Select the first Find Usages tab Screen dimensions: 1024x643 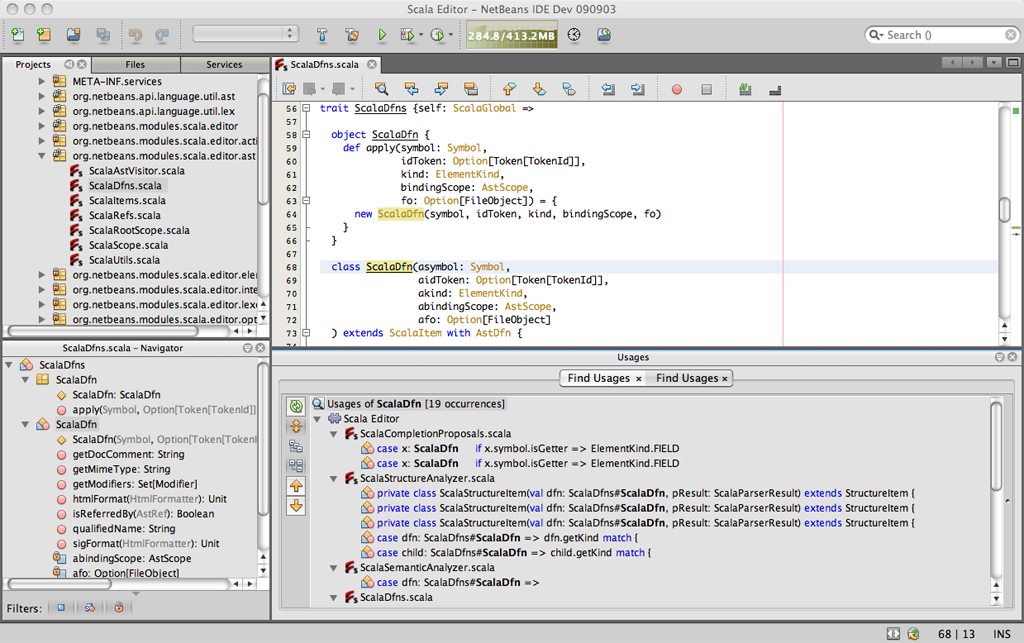click(598, 378)
